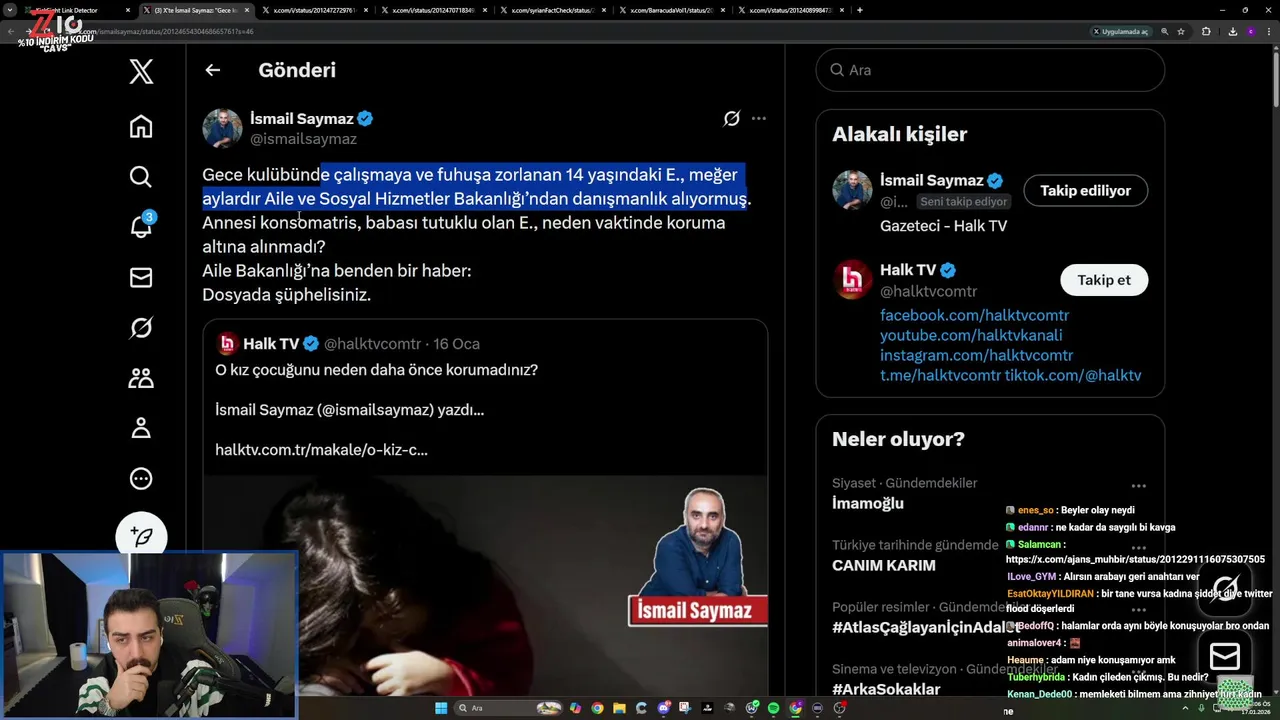Screen dimensions: 1280x720
Task: Switch to x.com/i/status/201247272976 tab
Action: click(x=315, y=10)
